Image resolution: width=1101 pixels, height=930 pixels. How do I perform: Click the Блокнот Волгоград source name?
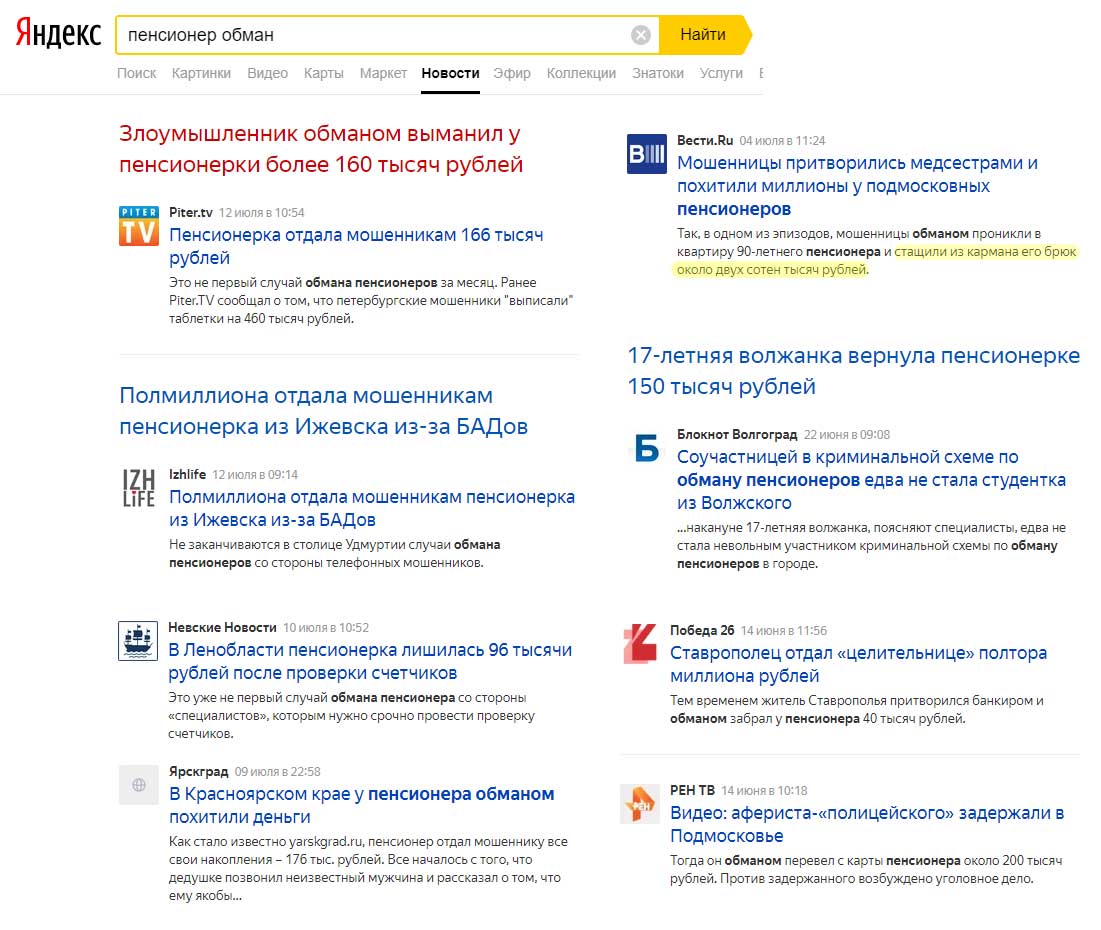737,434
